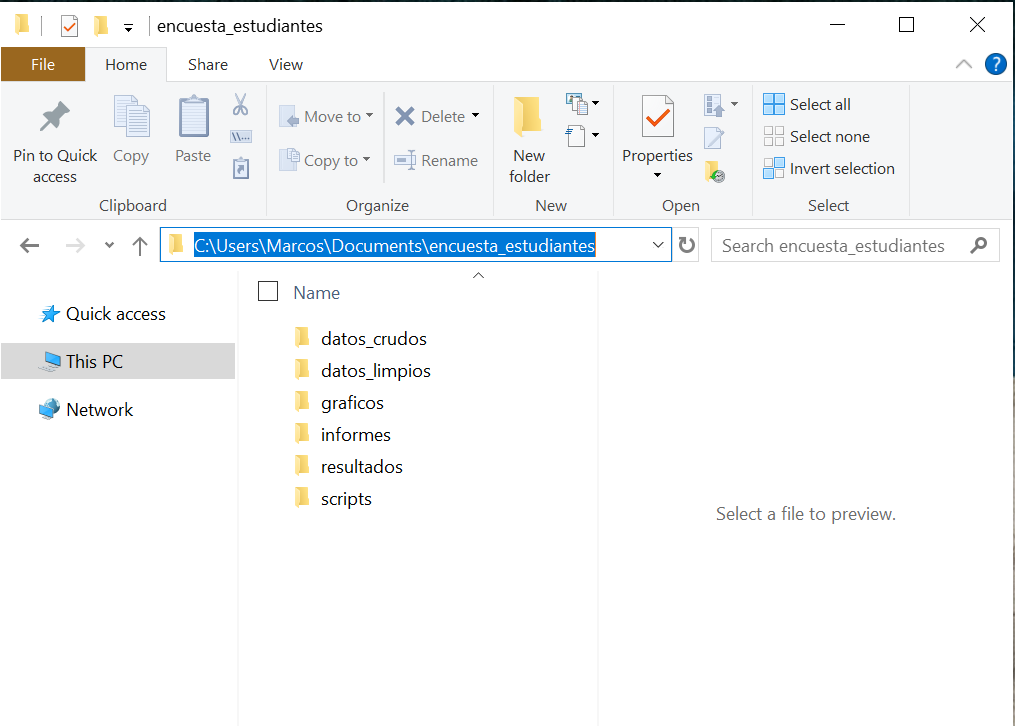Expand the Open button dropdown arrow
This screenshot has width=1015, height=726.
tap(734, 104)
